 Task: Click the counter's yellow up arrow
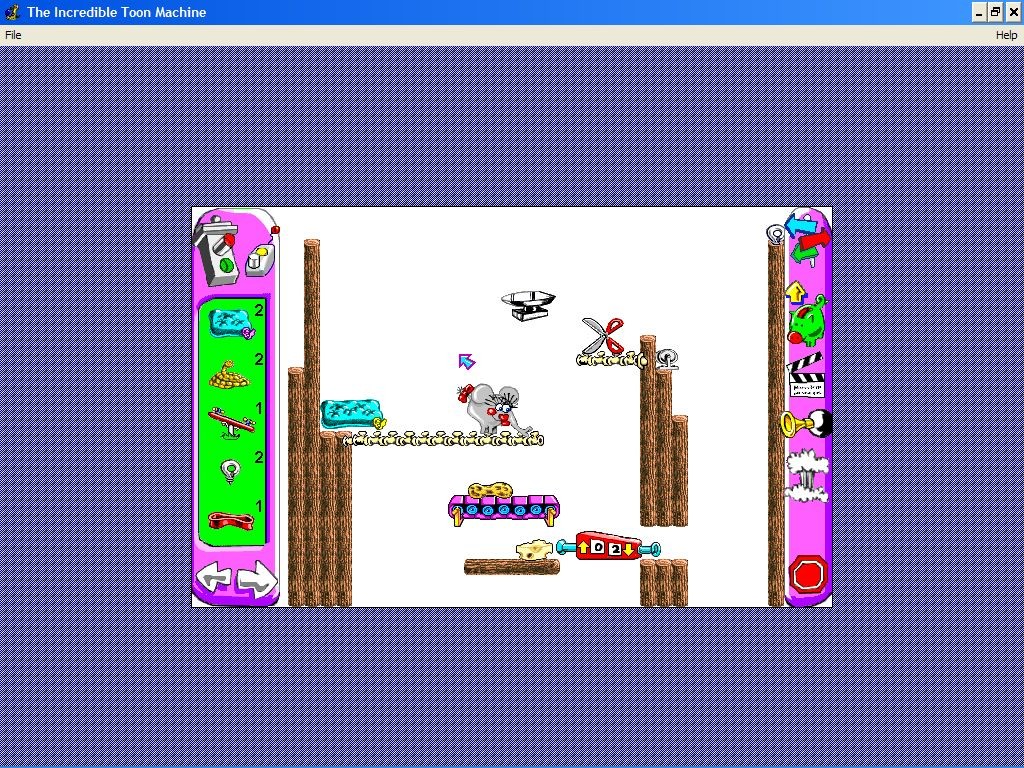point(583,549)
